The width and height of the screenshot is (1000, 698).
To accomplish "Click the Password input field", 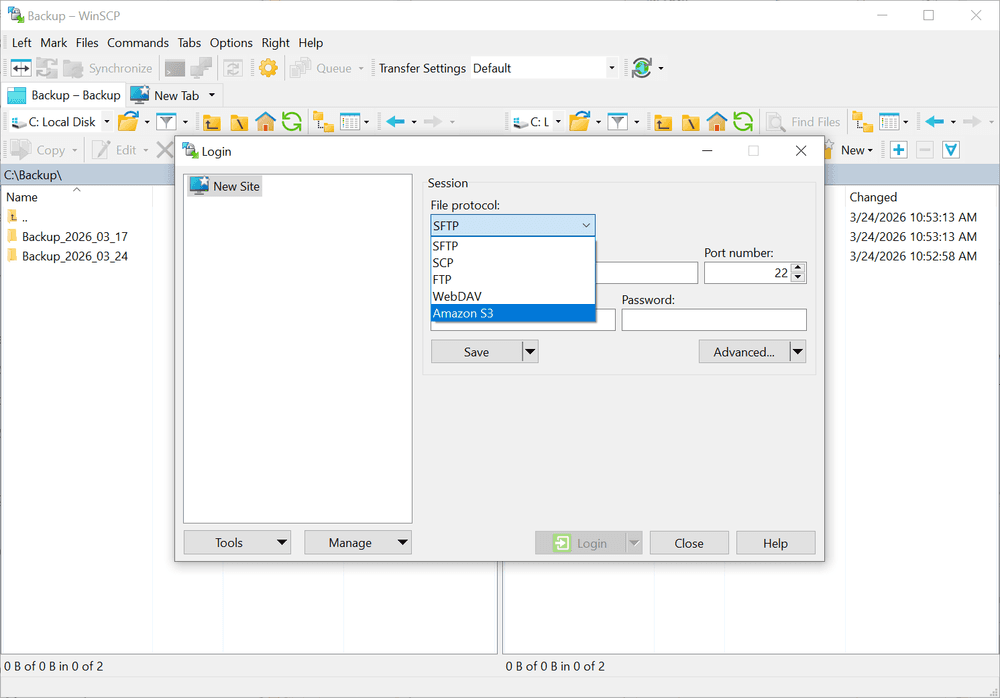I will coord(714,320).
